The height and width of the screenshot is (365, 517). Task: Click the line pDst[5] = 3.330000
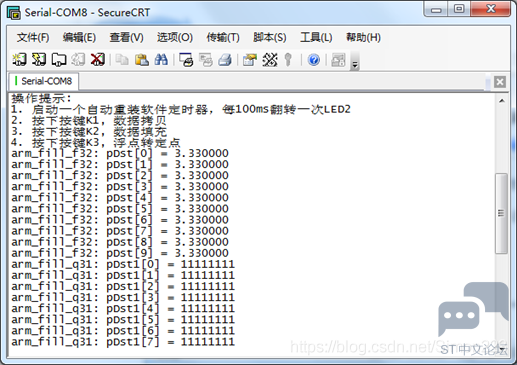tap(120, 209)
